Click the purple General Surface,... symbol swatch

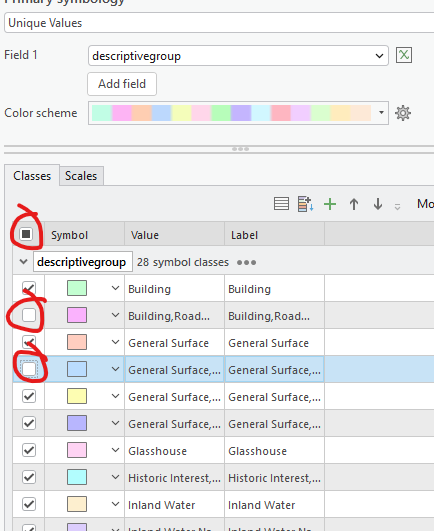tap(77, 423)
